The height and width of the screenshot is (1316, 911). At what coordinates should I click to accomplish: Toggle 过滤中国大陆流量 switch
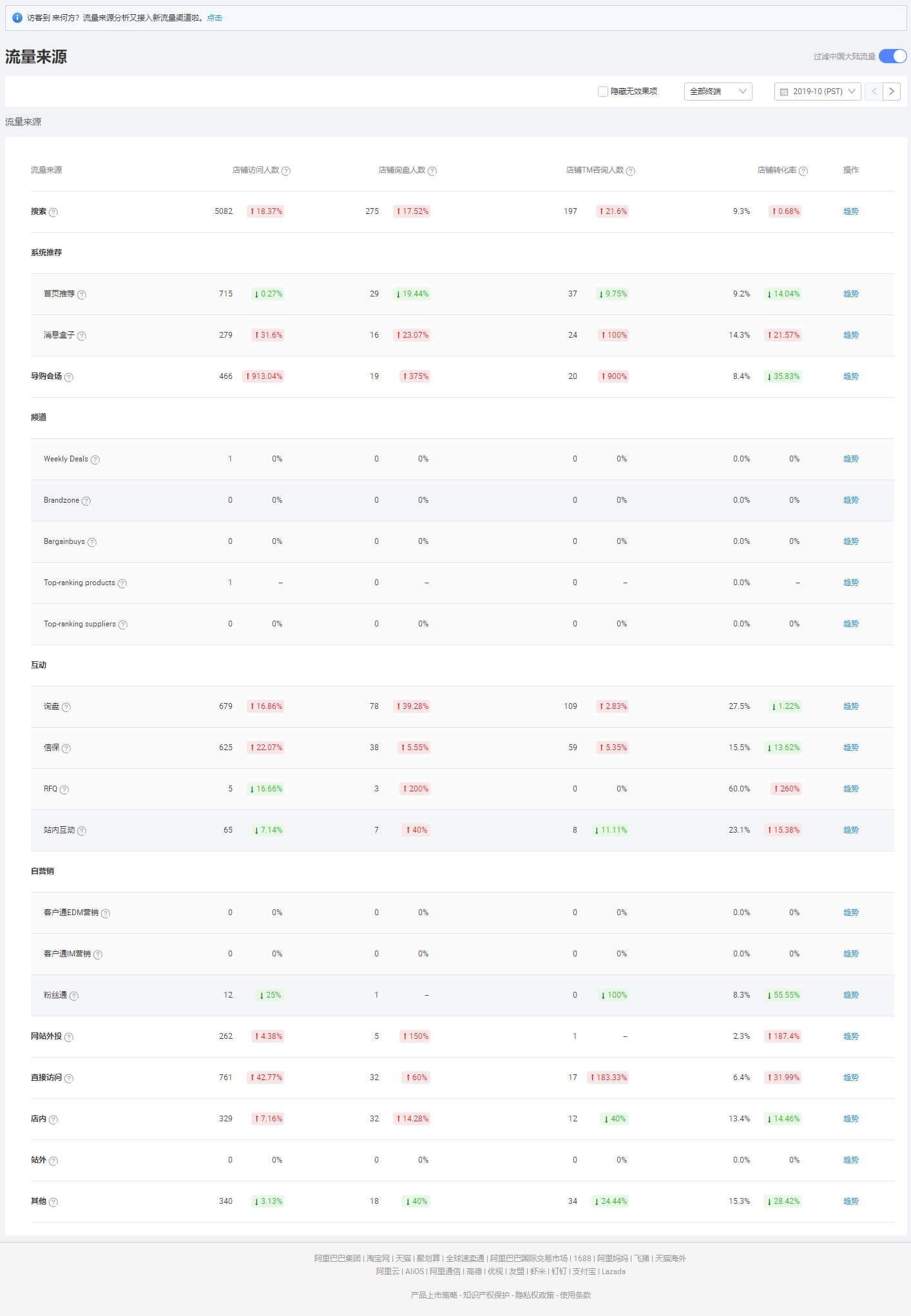point(892,56)
